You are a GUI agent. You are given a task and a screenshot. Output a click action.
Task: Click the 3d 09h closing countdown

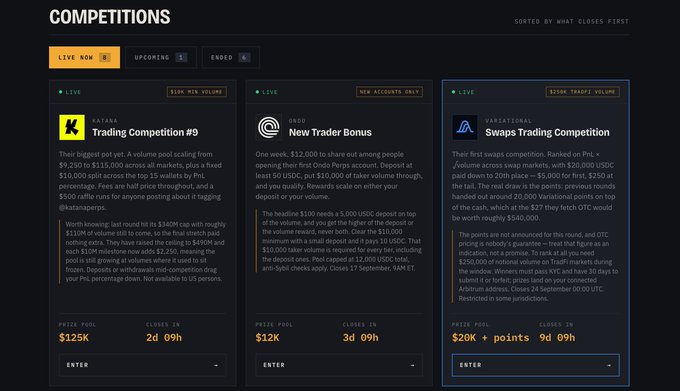(x=360, y=337)
